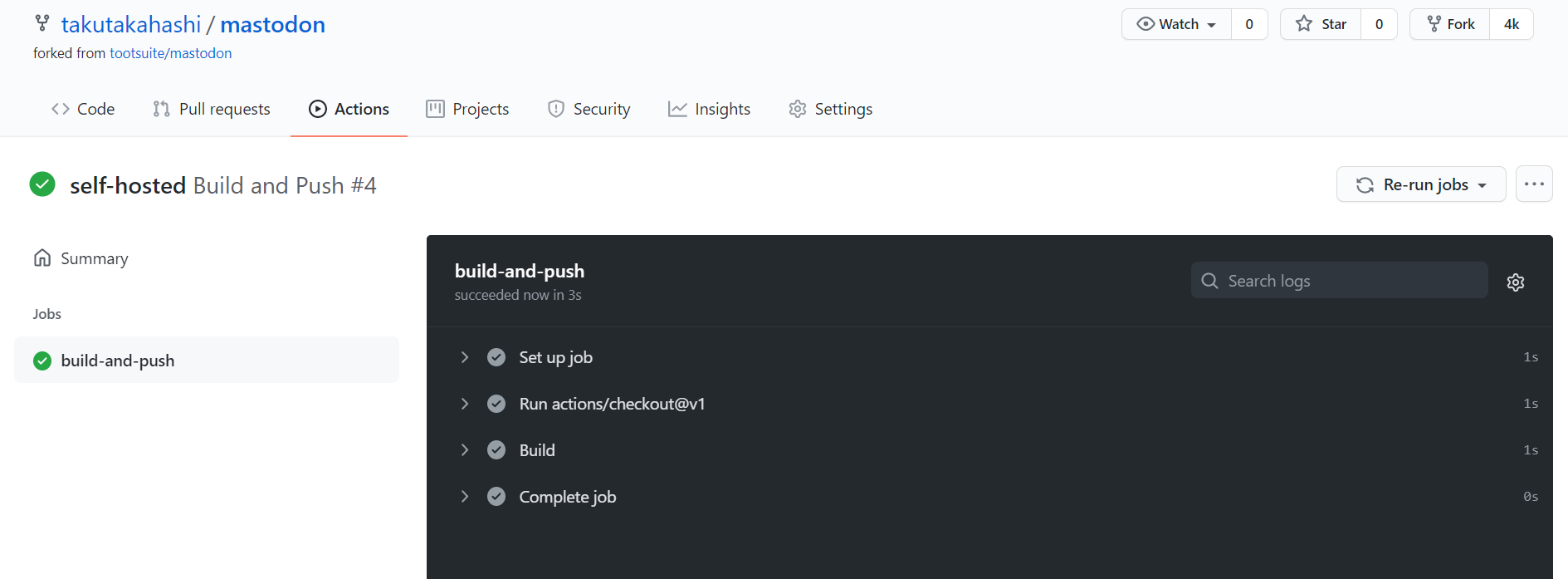Click the Code tab brackets icon
The width and height of the screenshot is (1568, 579).
61,109
